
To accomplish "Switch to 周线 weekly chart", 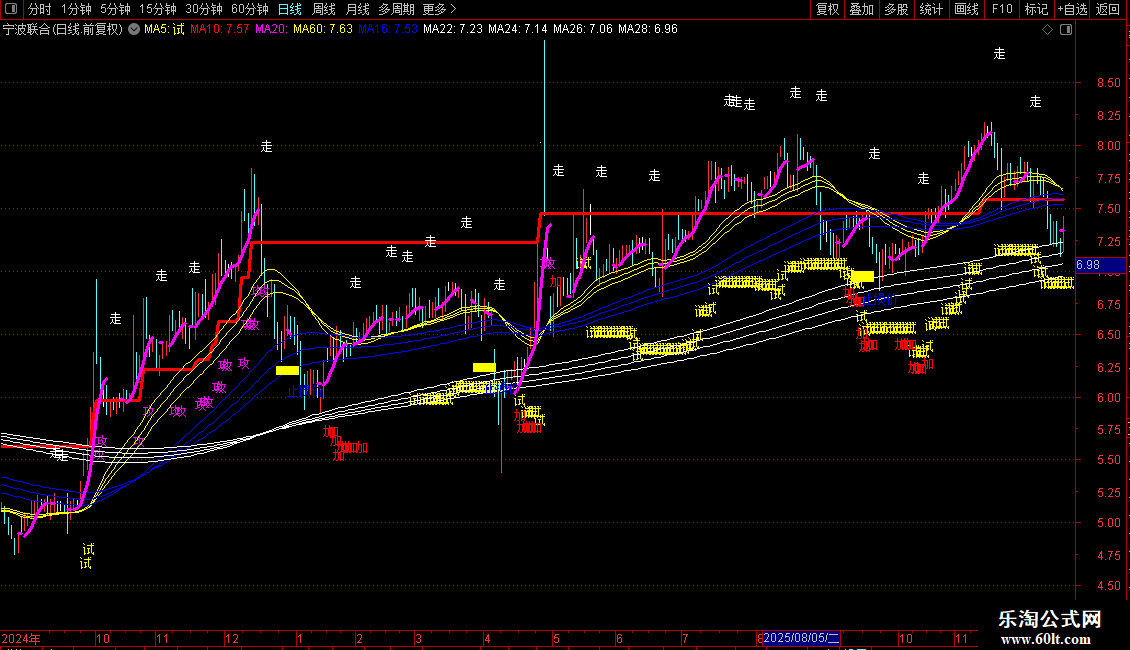I will (324, 9).
